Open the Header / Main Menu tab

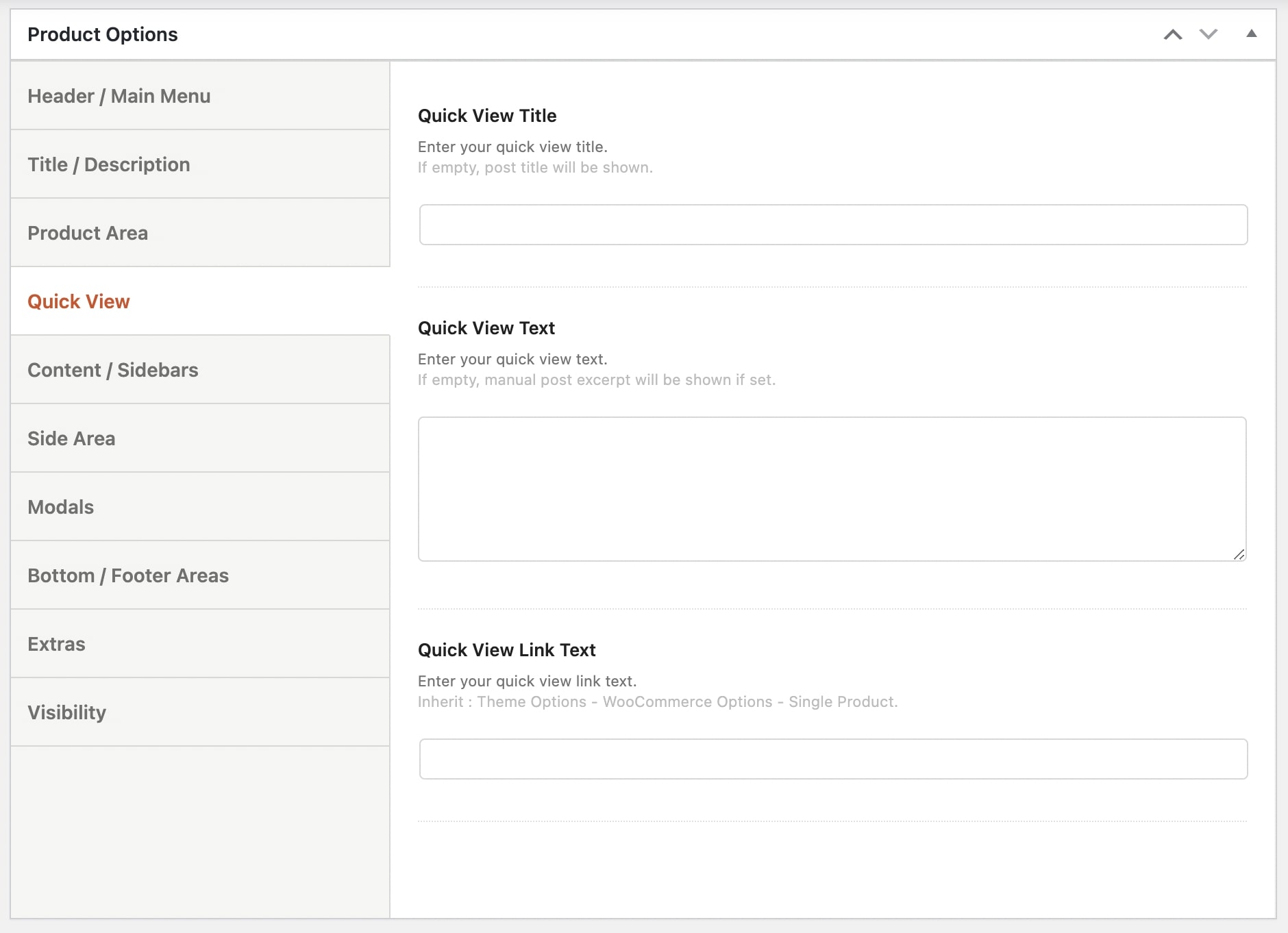[119, 96]
